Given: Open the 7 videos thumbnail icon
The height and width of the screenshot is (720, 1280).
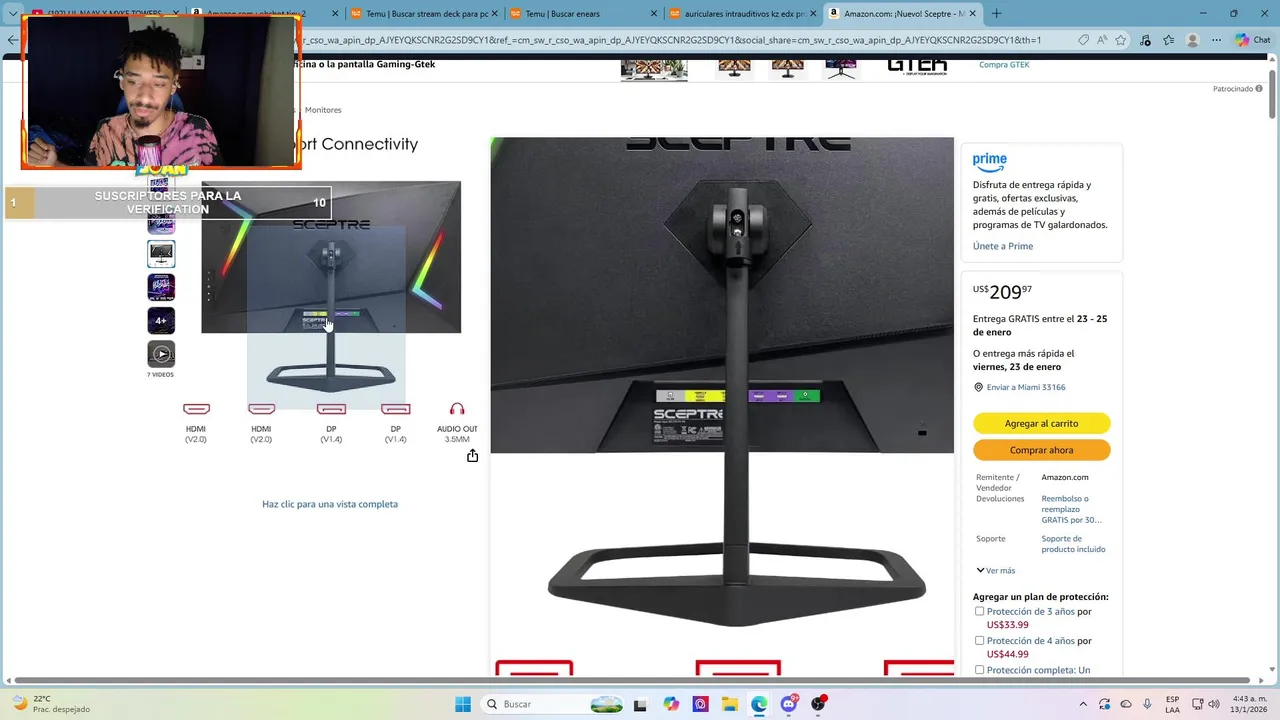Looking at the screenshot, I should pyautogui.click(x=161, y=354).
